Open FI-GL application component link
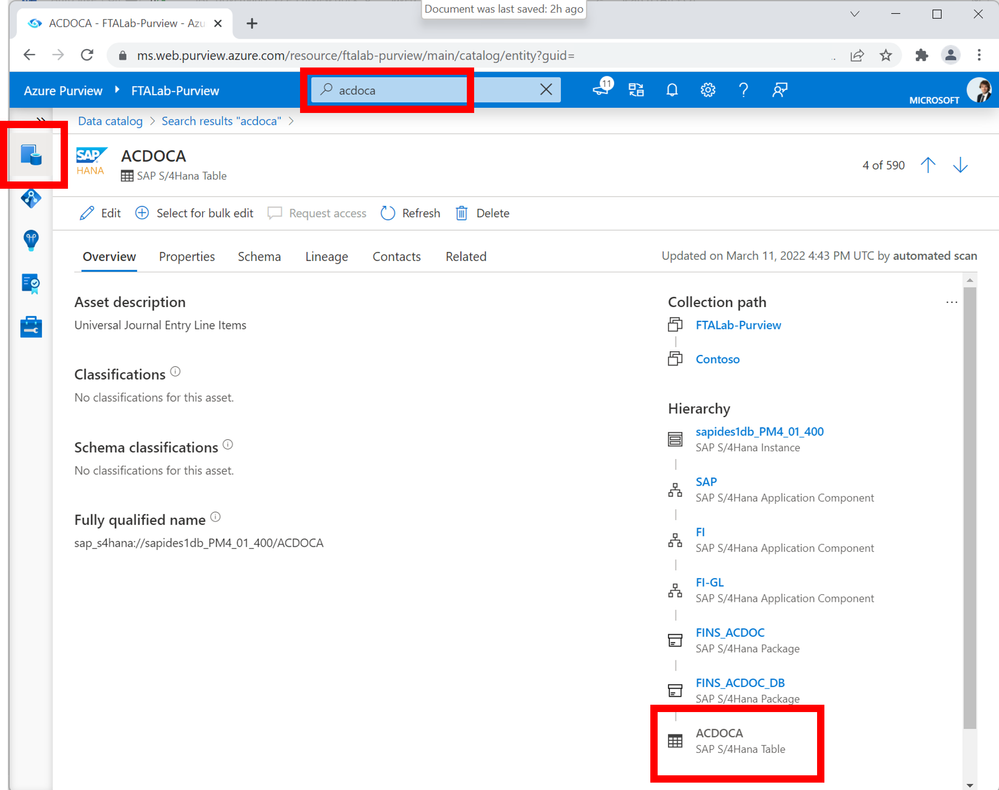 709,582
